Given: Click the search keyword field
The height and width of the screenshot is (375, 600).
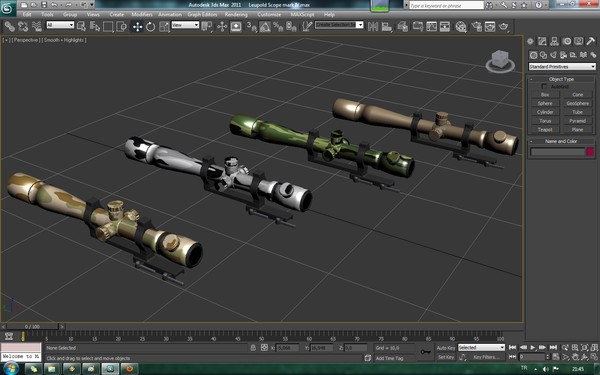Looking at the screenshot, I should 447,6.
